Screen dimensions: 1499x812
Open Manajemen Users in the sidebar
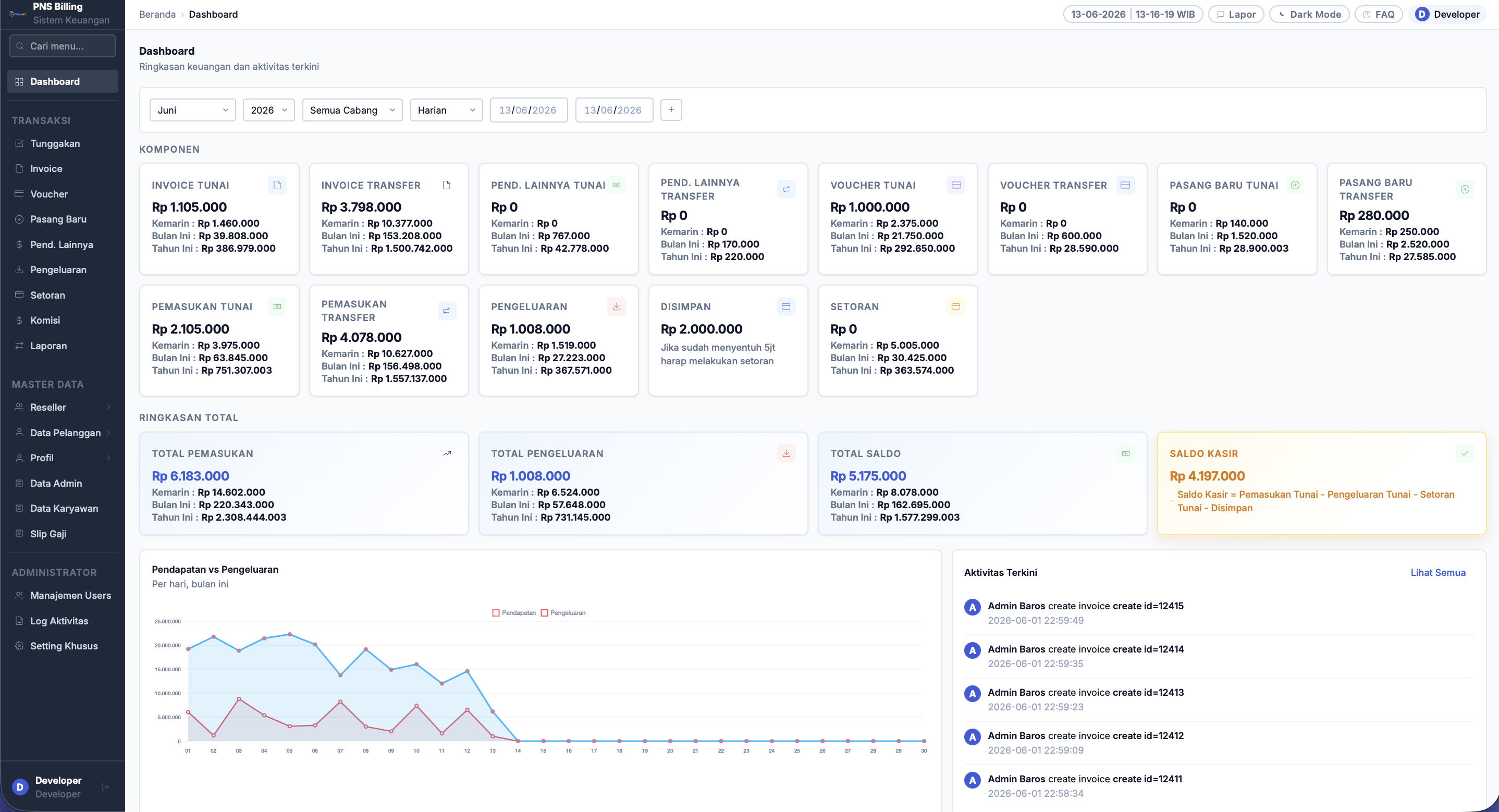[63, 596]
